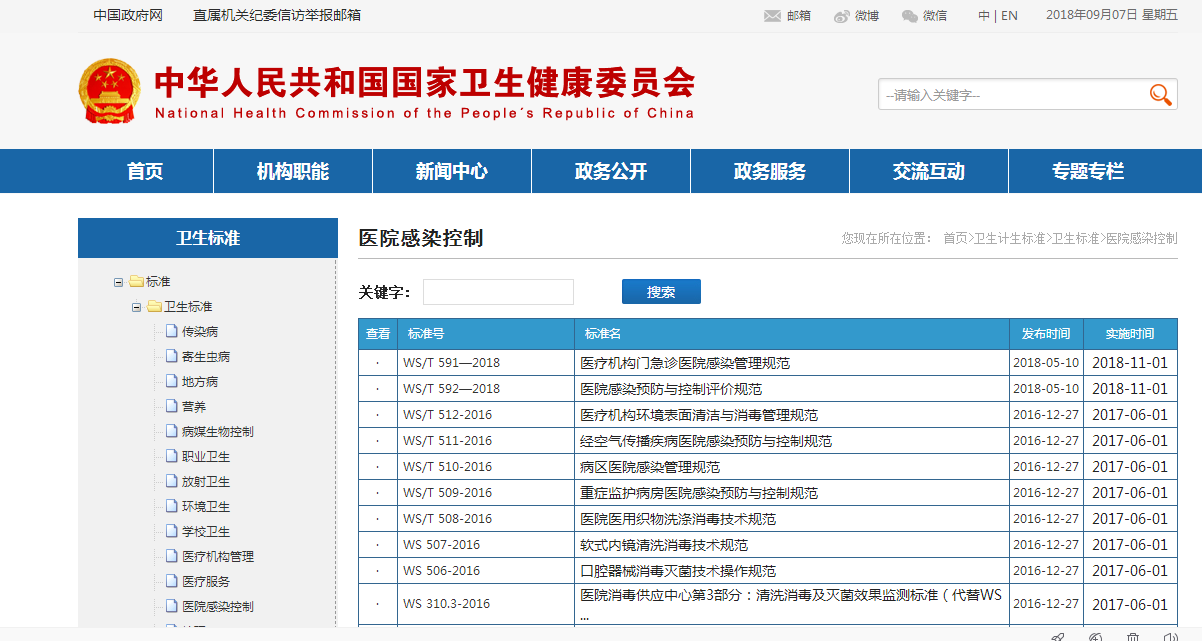Viewport: 1202px width, 641px height.
Task: Collapse the 卫生标准 tree node
Action: (136, 307)
